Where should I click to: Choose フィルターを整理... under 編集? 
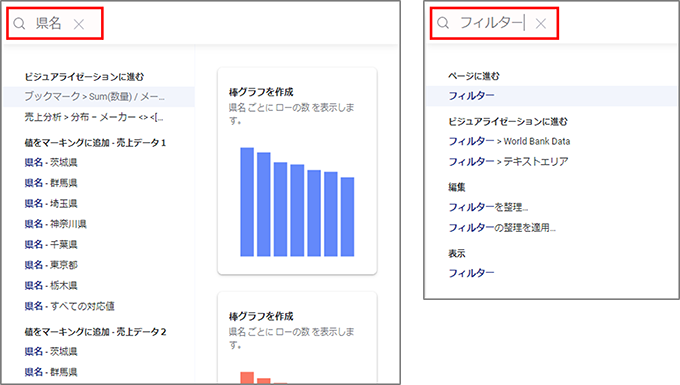tap(488, 207)
